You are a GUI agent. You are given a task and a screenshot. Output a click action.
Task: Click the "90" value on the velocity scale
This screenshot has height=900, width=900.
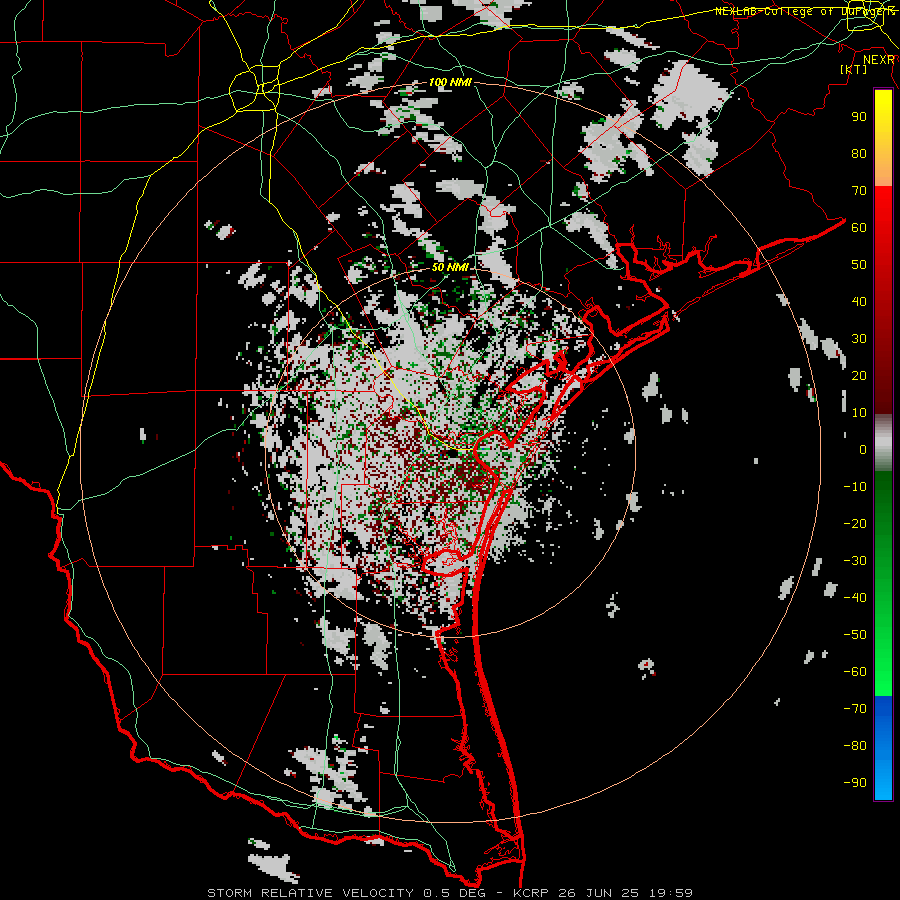tap(859, 117)
